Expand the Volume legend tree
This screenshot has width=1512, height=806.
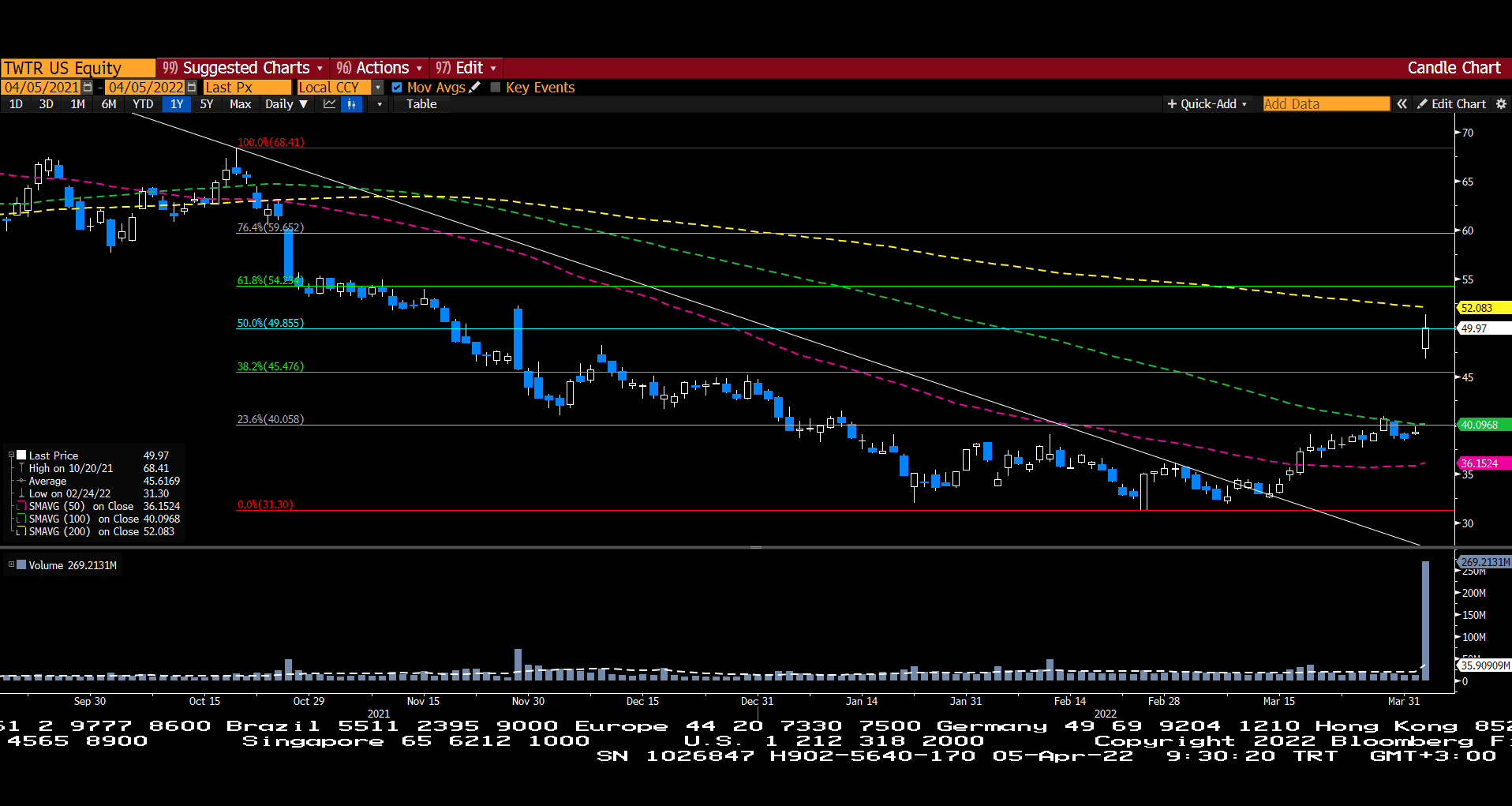coord(11,565)
